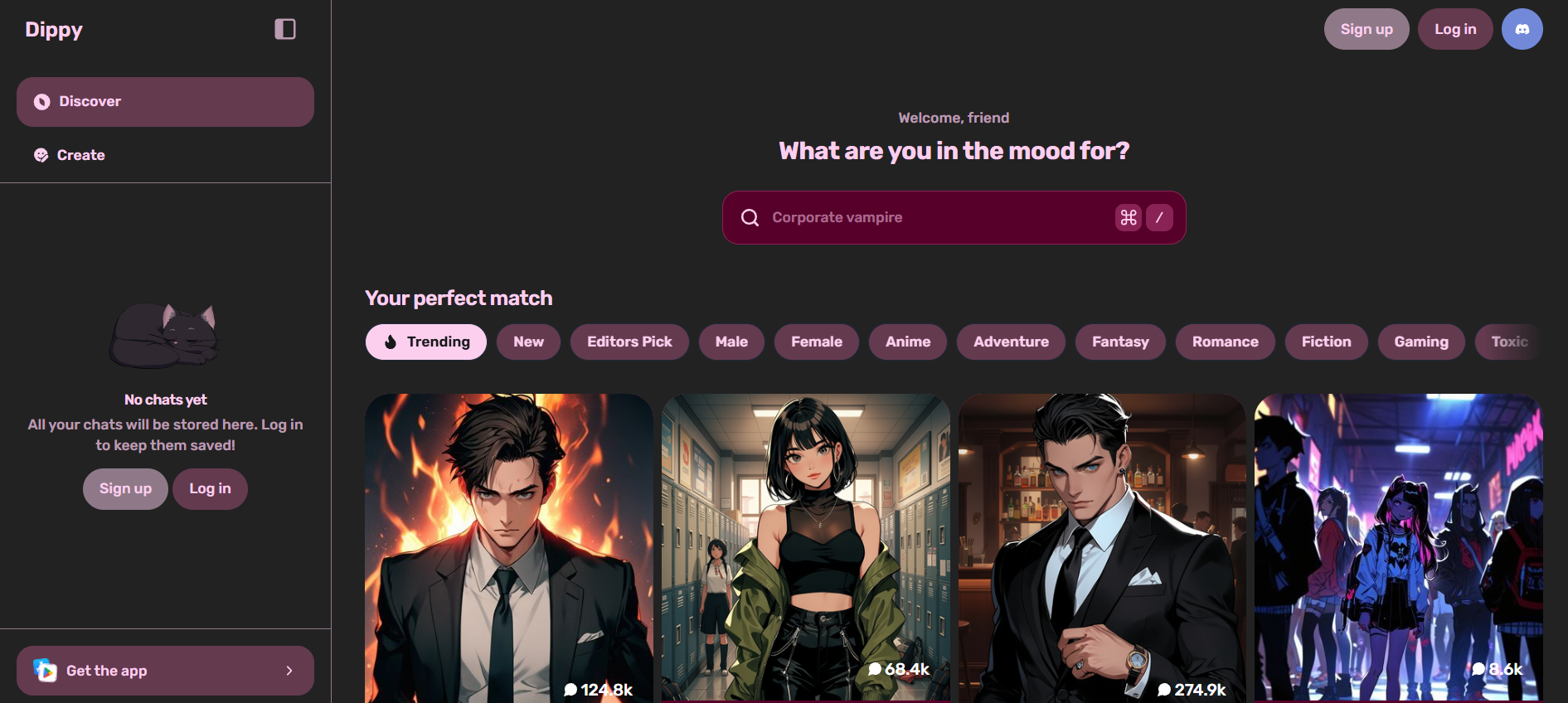This screenshot has height=703, width=1568.
Task: Click Log in under No chats yet
Action: pyautogui.click(x=210, y=489)
